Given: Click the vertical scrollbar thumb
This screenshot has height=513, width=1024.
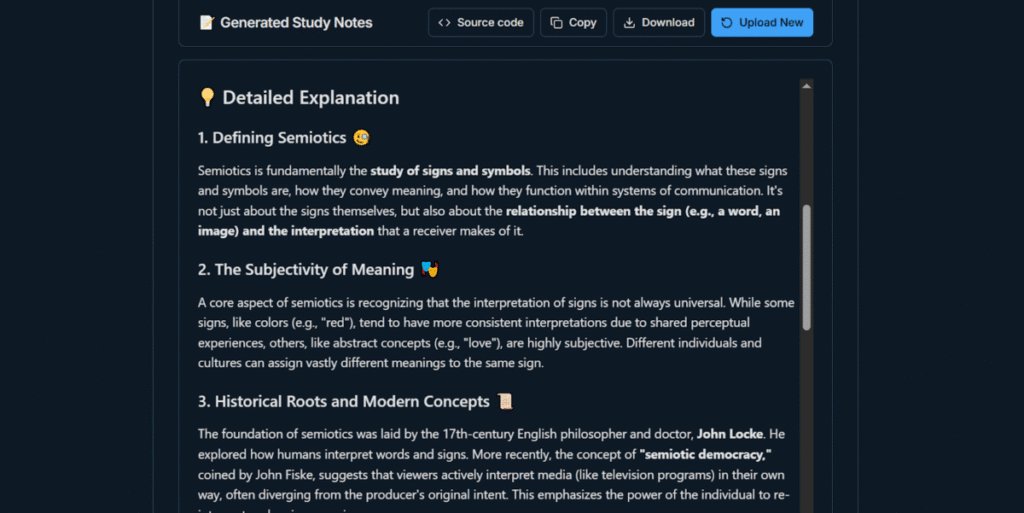Looking at the screenshot, I should coord(806,266).
